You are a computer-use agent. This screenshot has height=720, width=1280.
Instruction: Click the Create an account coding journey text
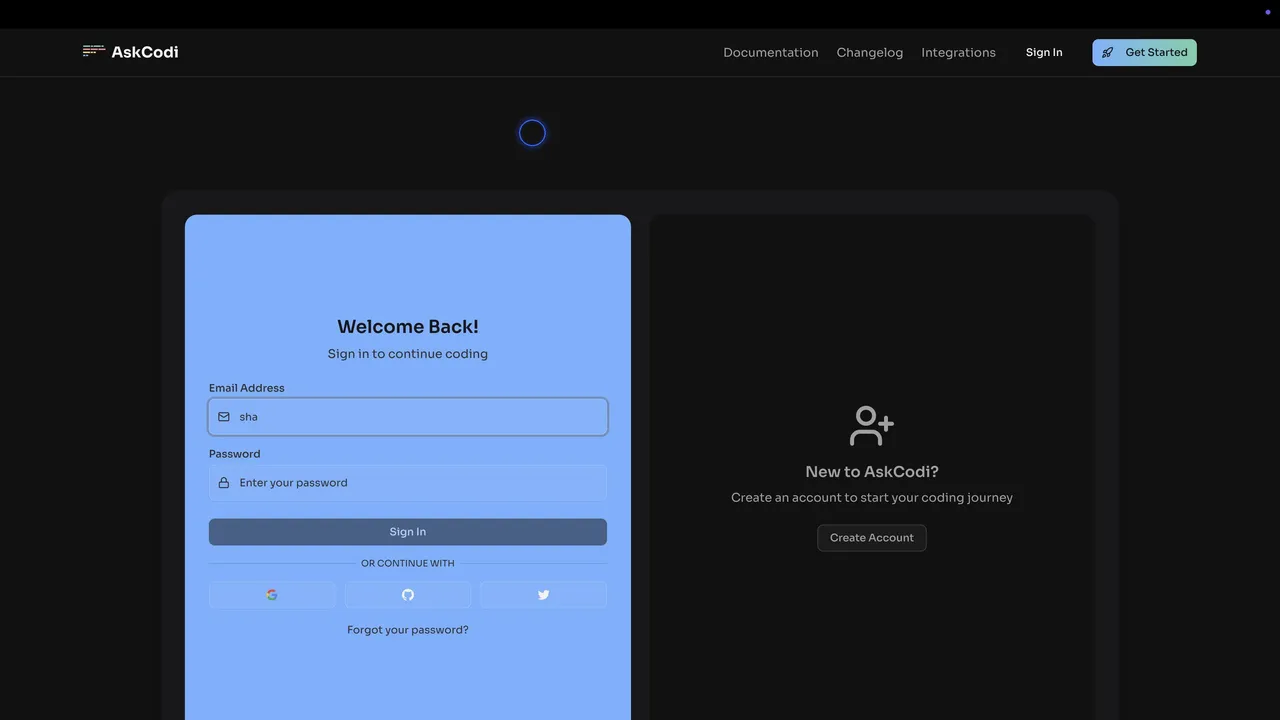point(872,498)
